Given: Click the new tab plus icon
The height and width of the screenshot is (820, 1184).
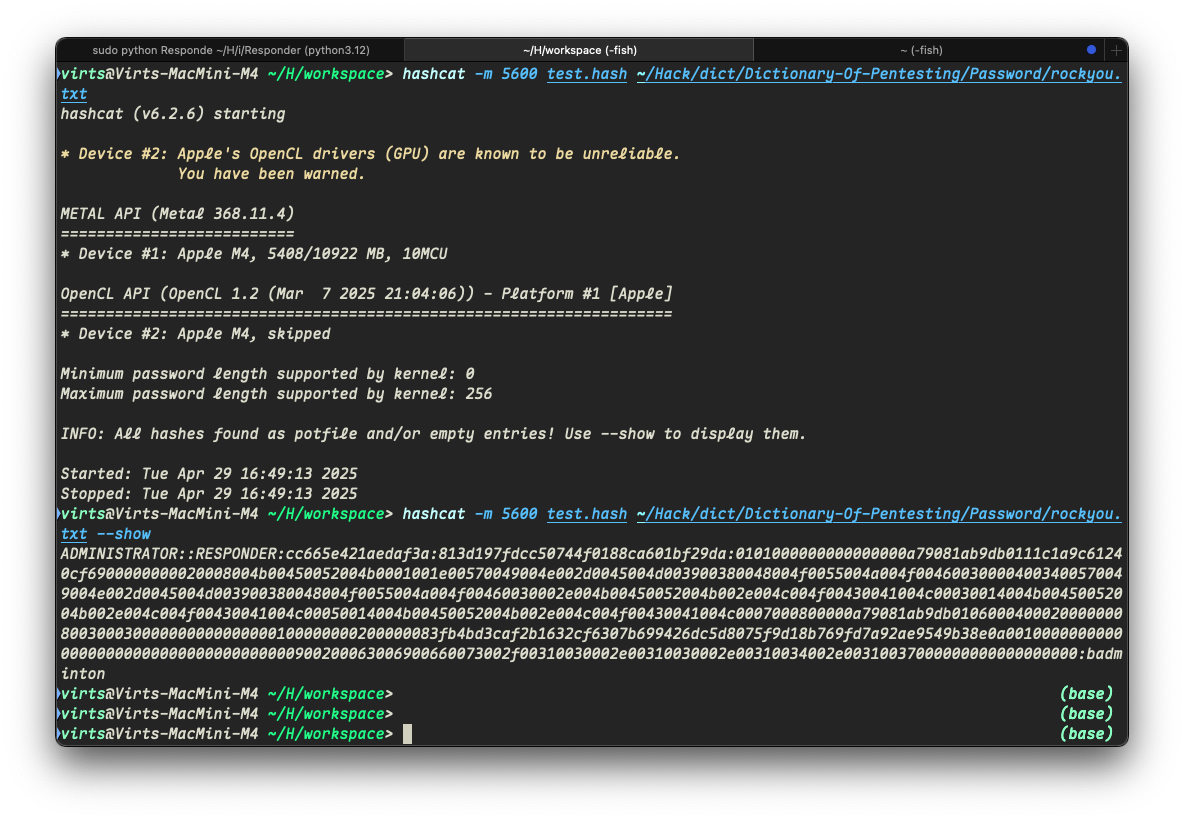Looking at the screenshot, I should point(1116,50).
